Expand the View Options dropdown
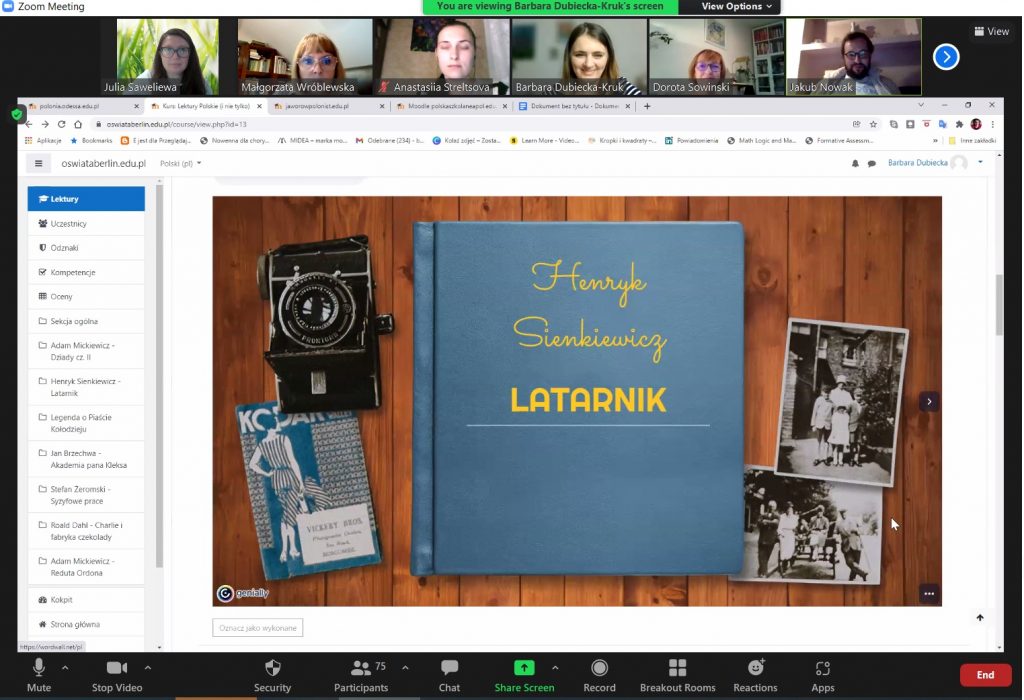Image resolution: width=1024 pixels, height=700 pixels. 737,7
